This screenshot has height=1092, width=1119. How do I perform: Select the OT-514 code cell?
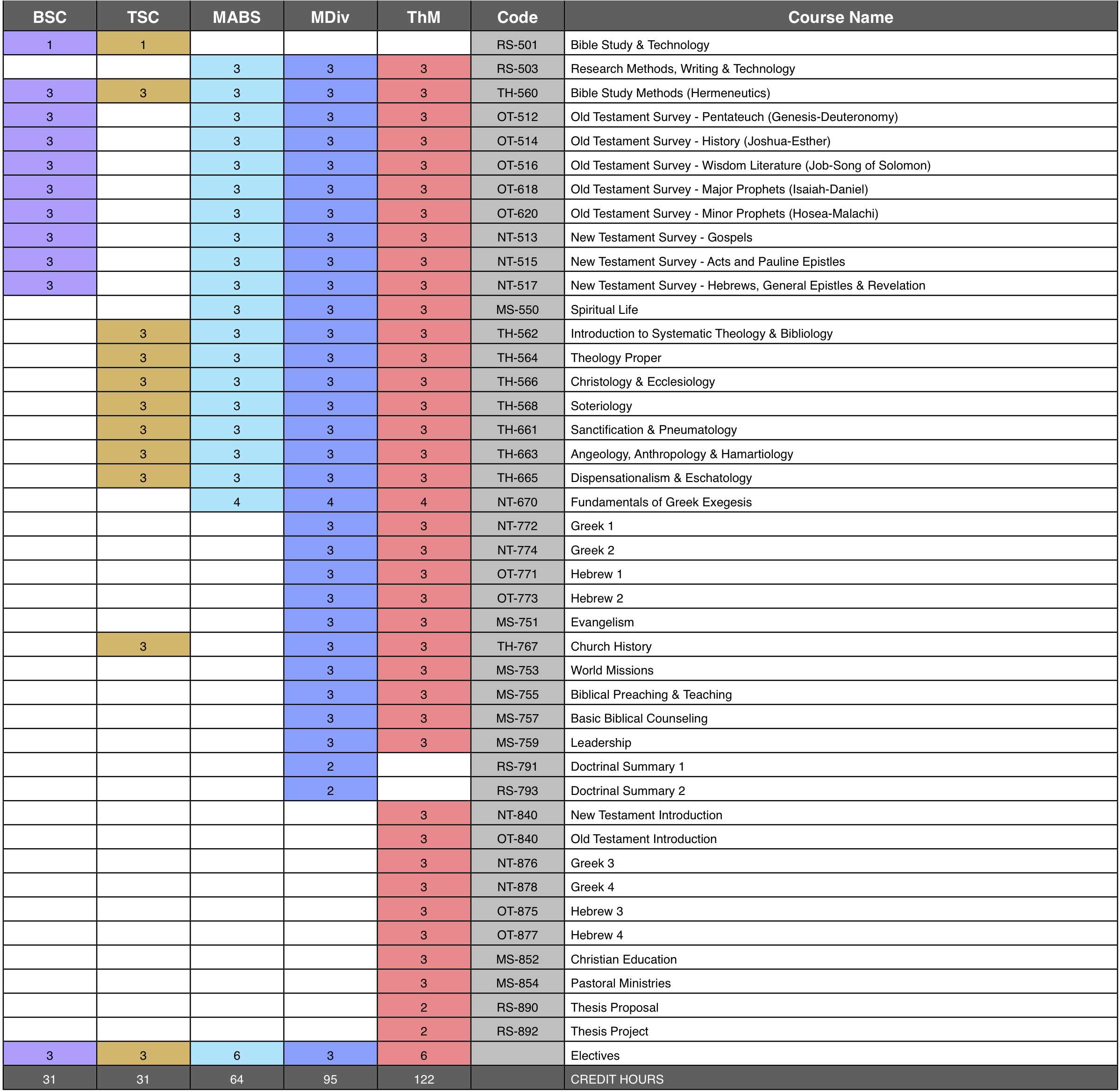[x=518, y=141]
